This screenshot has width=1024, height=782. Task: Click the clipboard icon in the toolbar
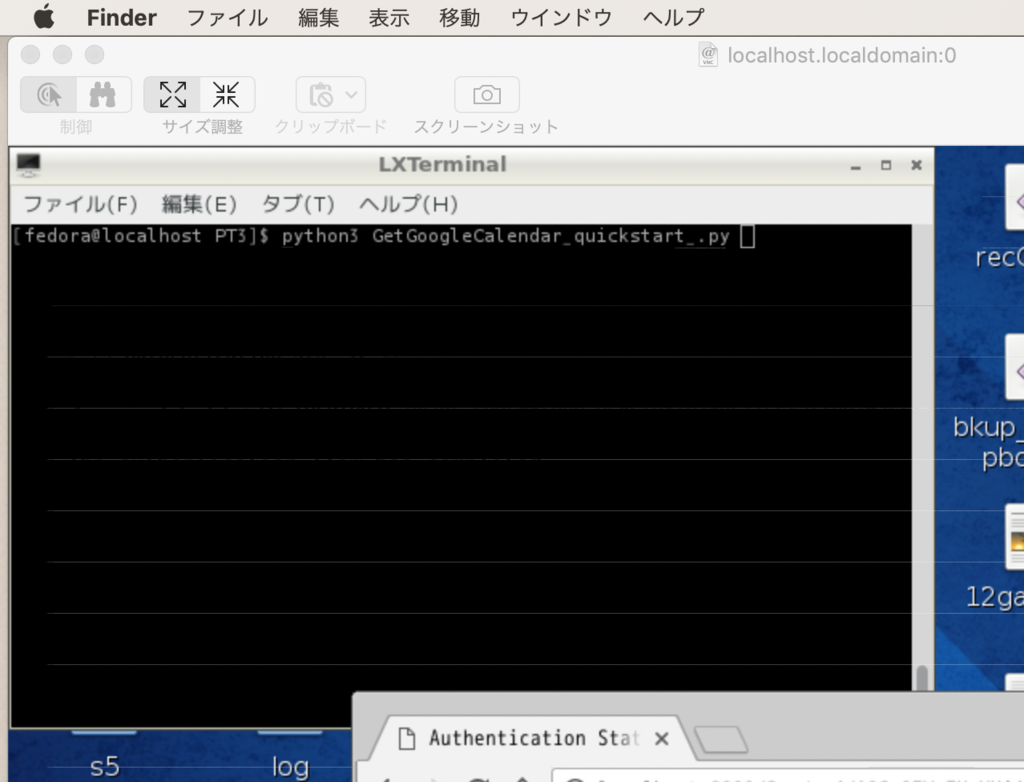coord(320,93)
